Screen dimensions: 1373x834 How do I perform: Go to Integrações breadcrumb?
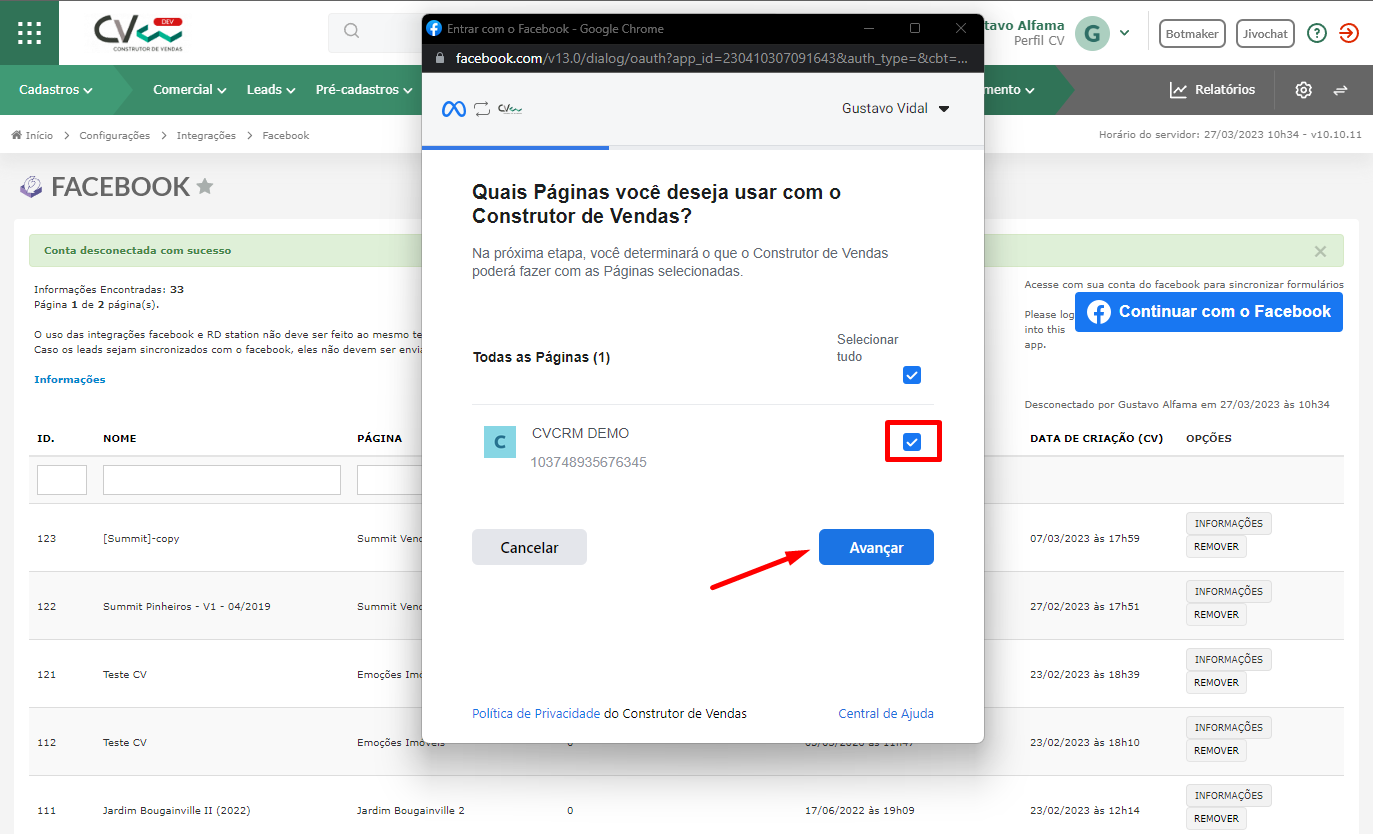(x=206, y=135)
